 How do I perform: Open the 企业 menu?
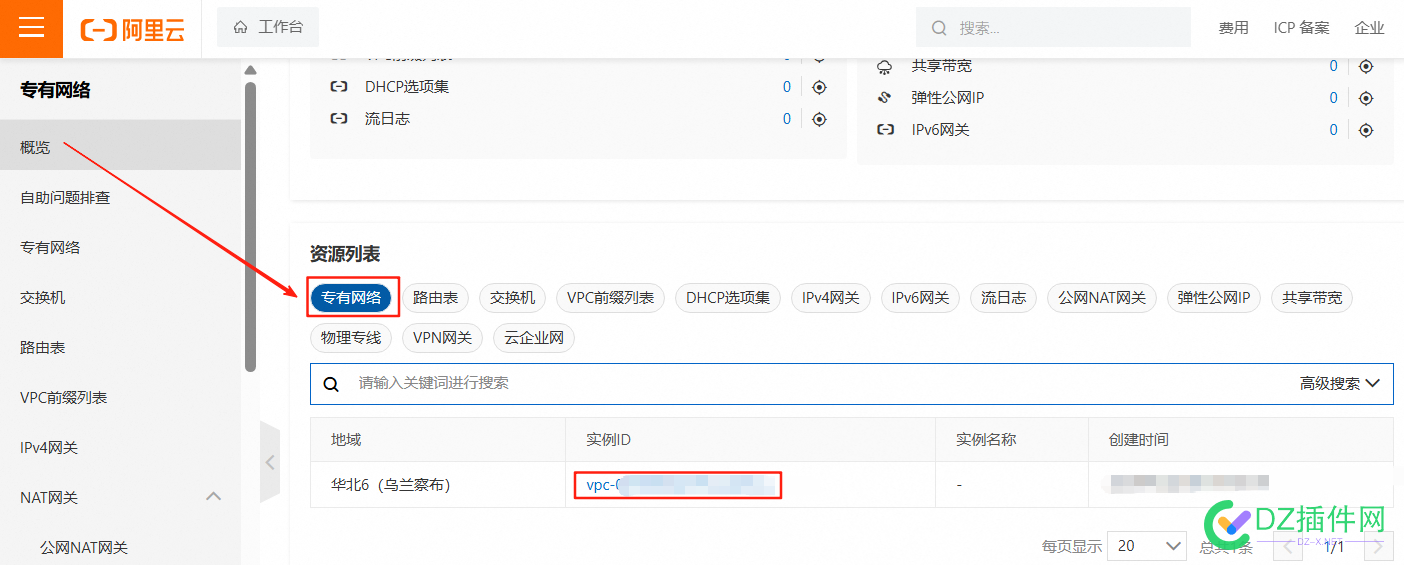1369,28
